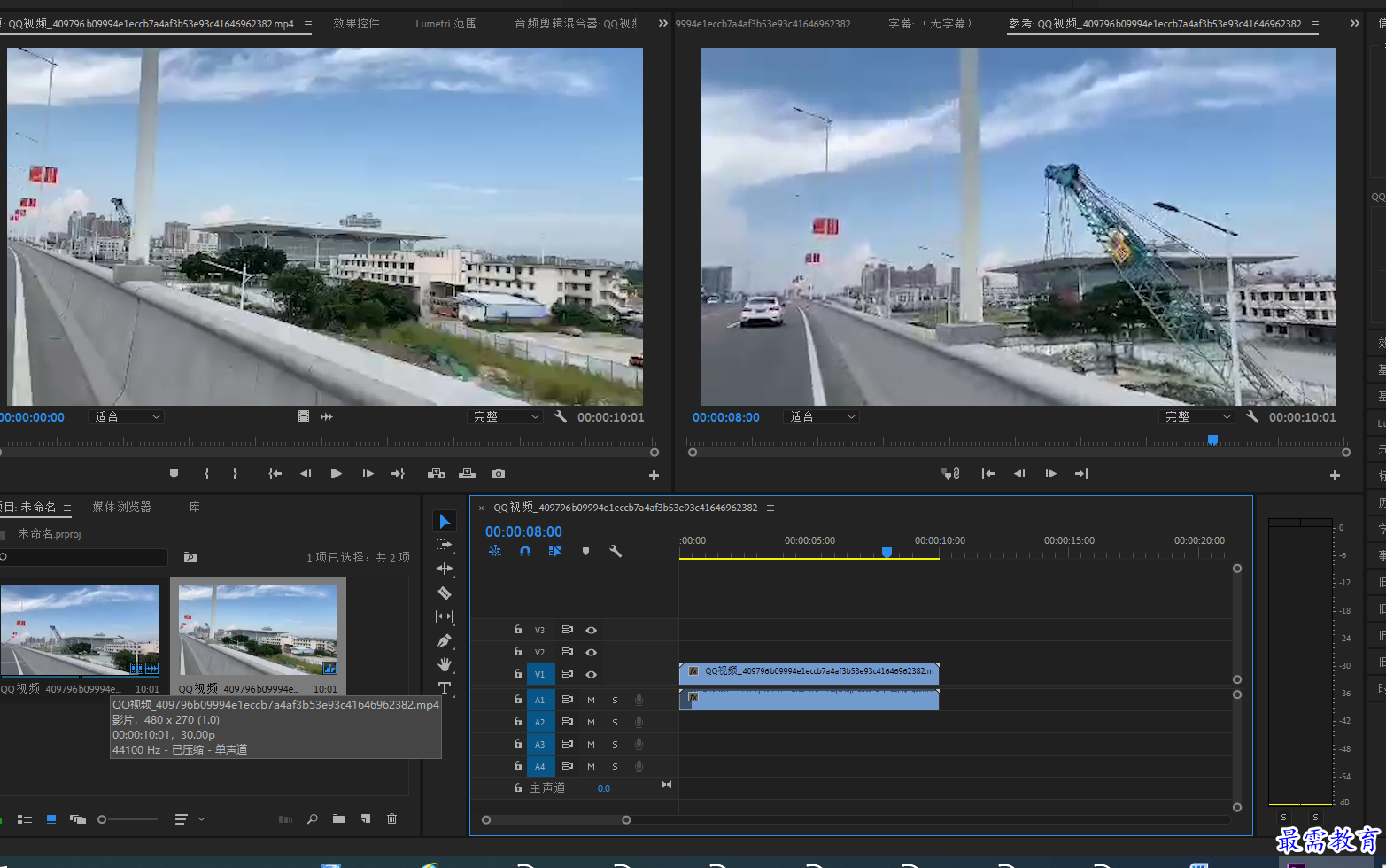Click Project panel search field

click(x=84, y=557)
